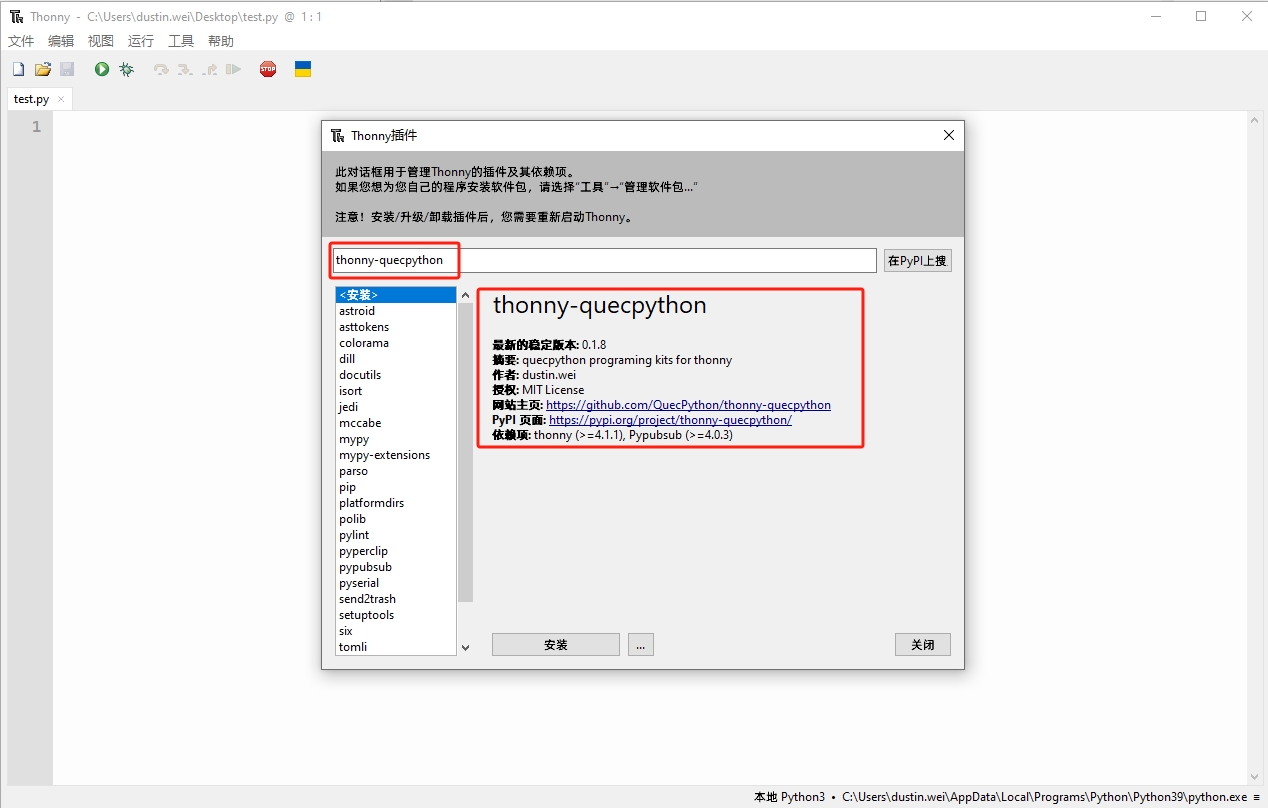This screenshot has width=1268, height=808.
Task: Select pyserial in the package list
Action: pyautogui.click(x=396, y=583)
